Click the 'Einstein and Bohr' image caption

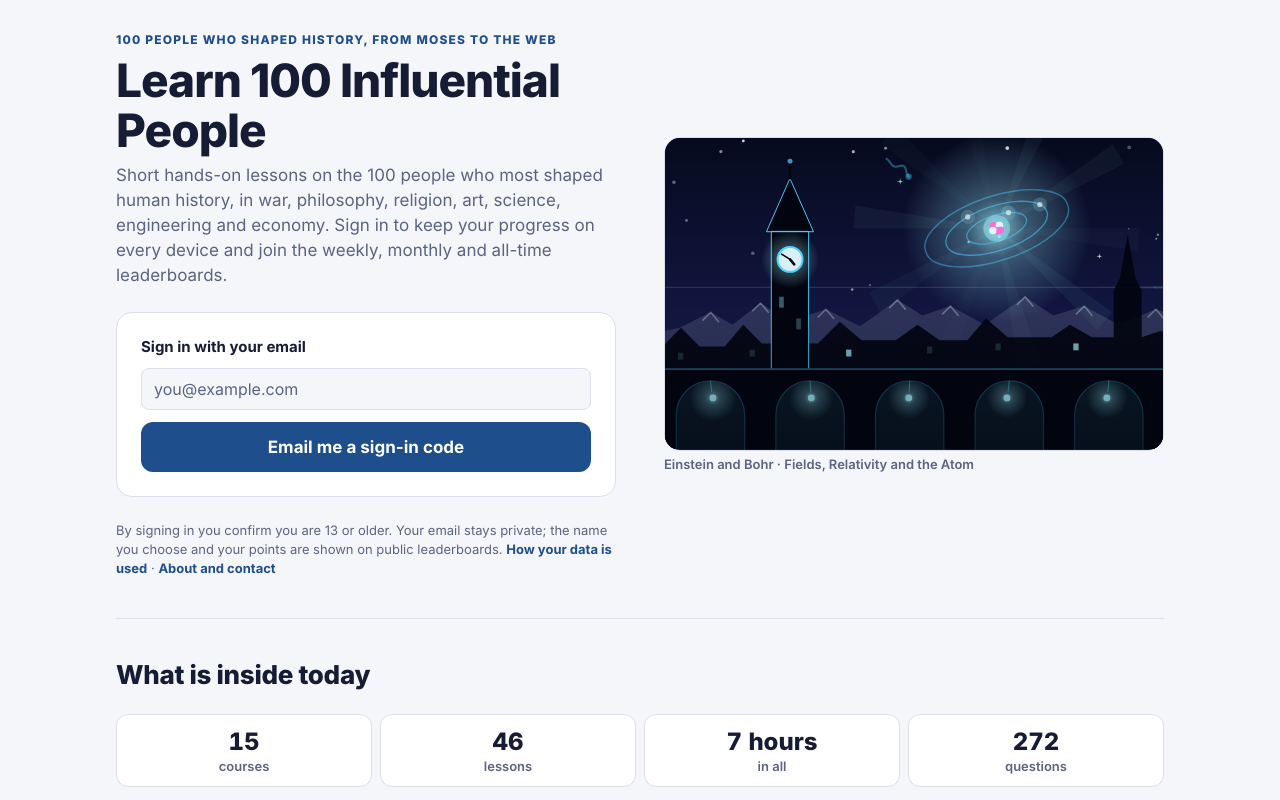coord(819,464)
